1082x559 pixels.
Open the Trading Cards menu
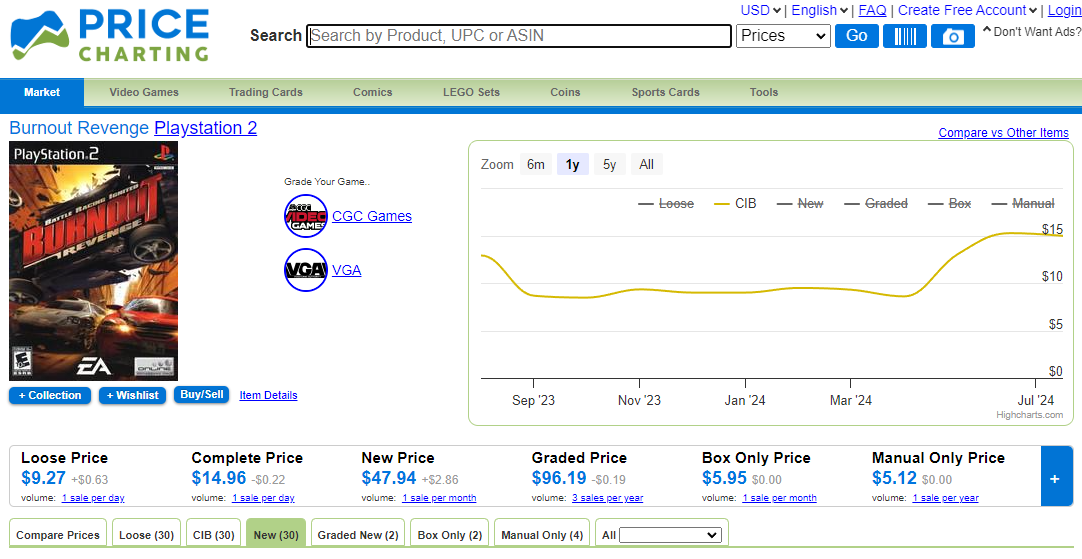click(266, 92)
